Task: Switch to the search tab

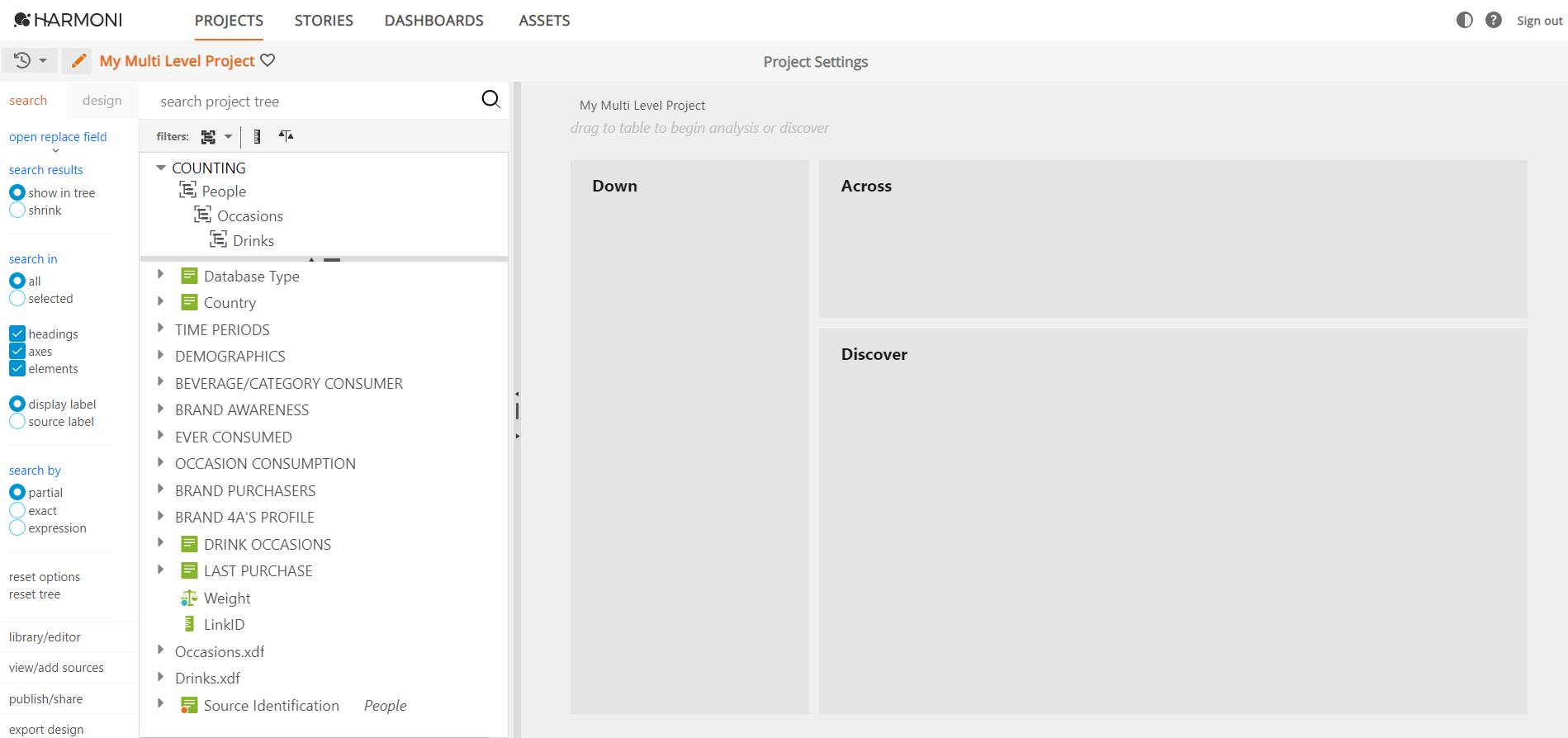Action: tap(28, 101)
